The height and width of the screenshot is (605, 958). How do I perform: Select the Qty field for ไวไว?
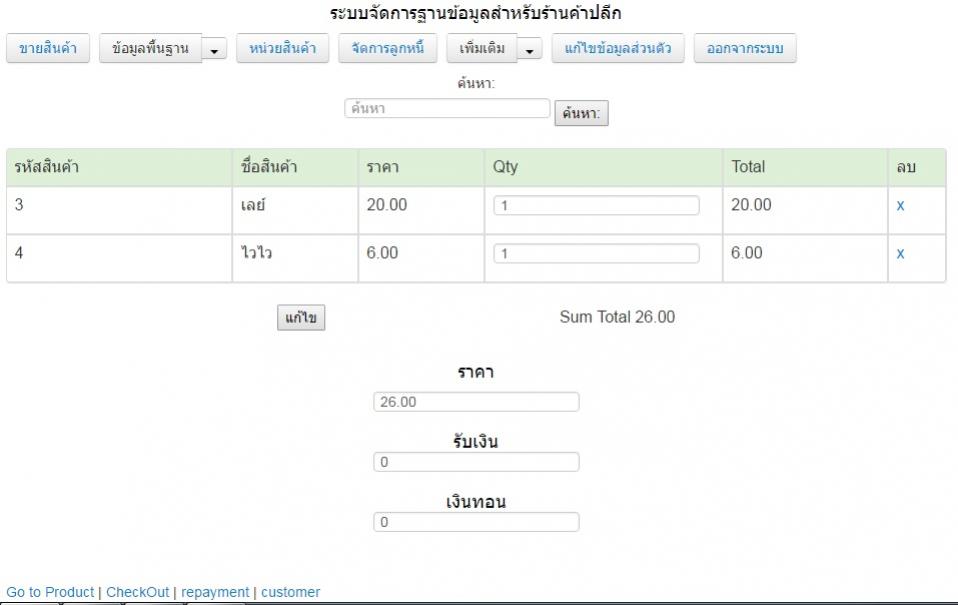click(x=596, y=254)
